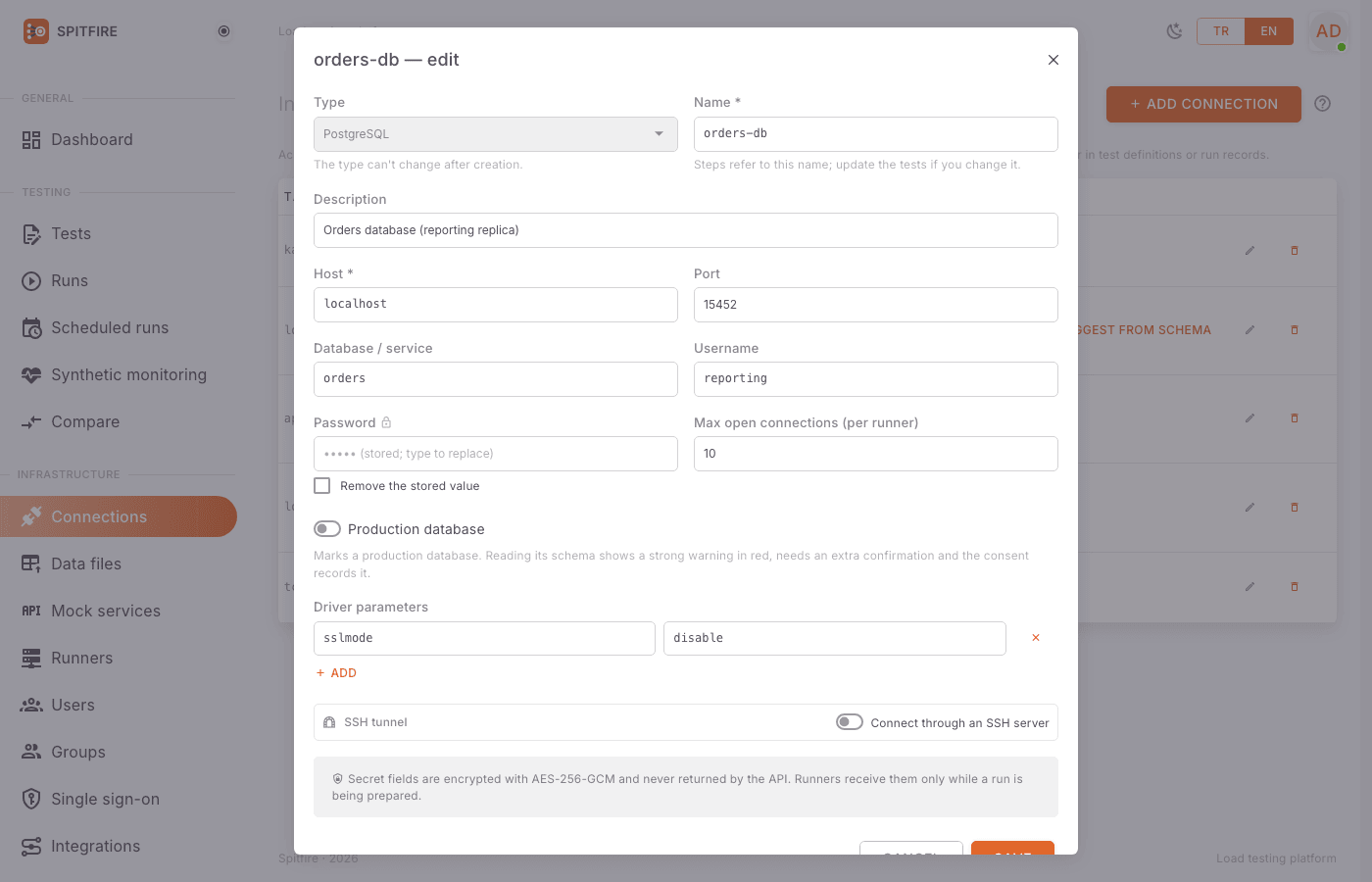Toggle the sidebar pin icon near Spitfire
The height and width of the screenshot is (882, 1372).
click(x=223, y=31)
